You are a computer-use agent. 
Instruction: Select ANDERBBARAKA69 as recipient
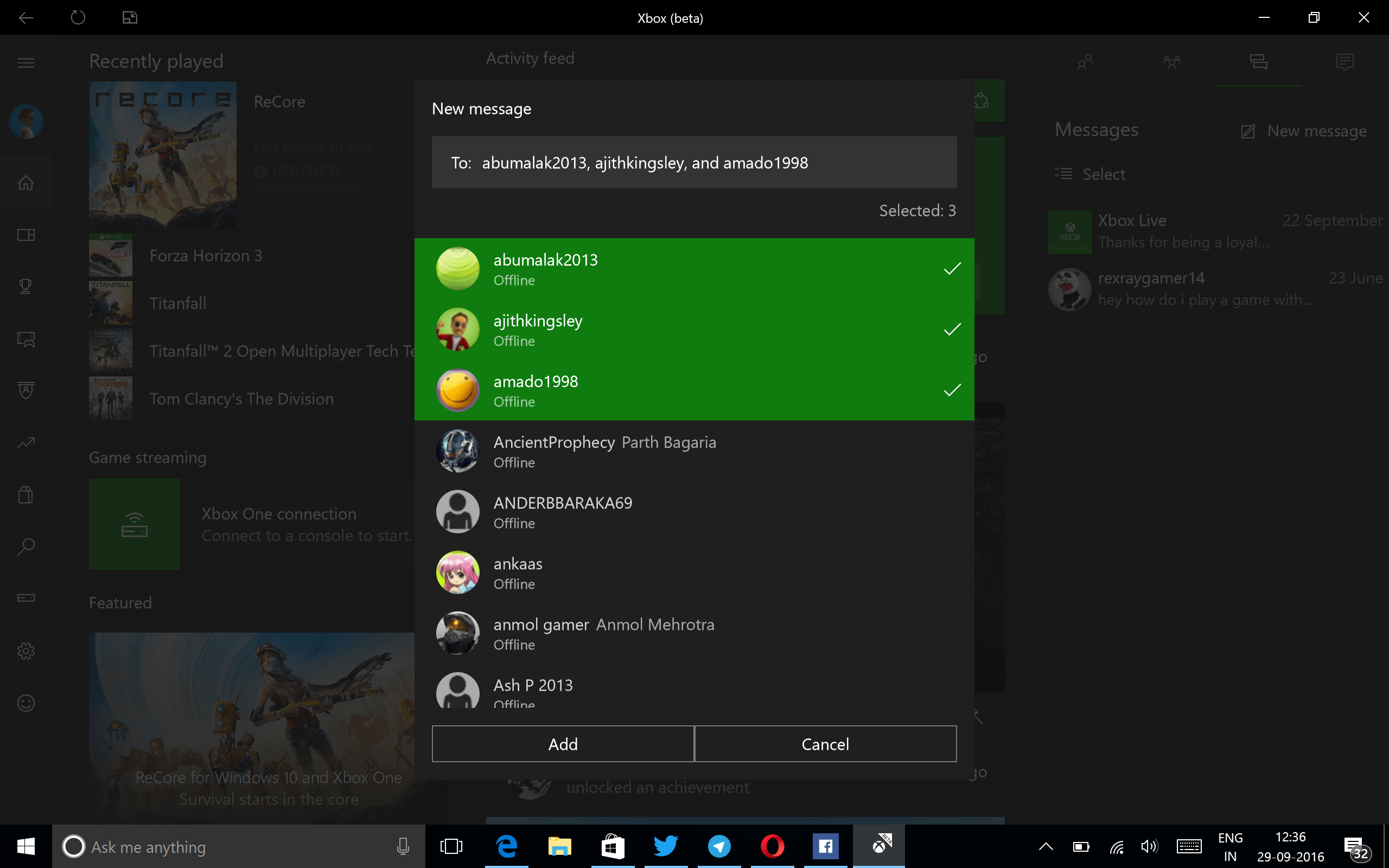pos(694,512)
